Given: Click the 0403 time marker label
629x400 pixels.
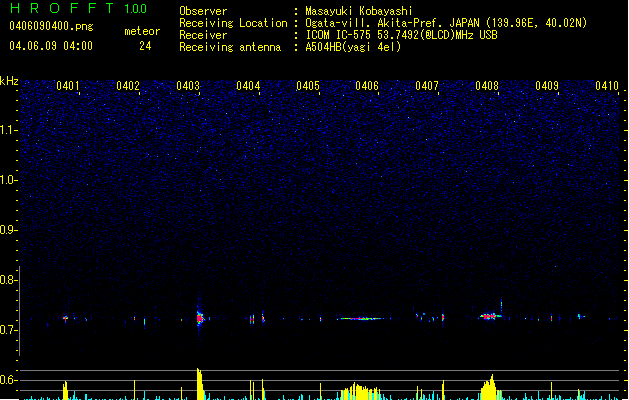Looking at the screenshot, I should point(188,86).
